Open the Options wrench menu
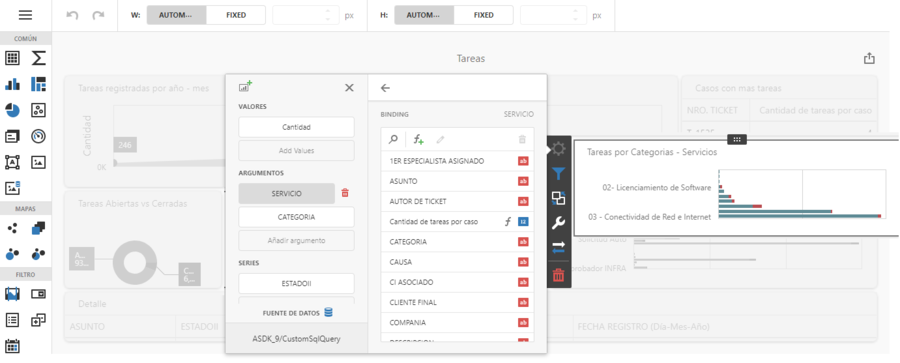This screenshot has width=900, height=363. tap(558, 223)
